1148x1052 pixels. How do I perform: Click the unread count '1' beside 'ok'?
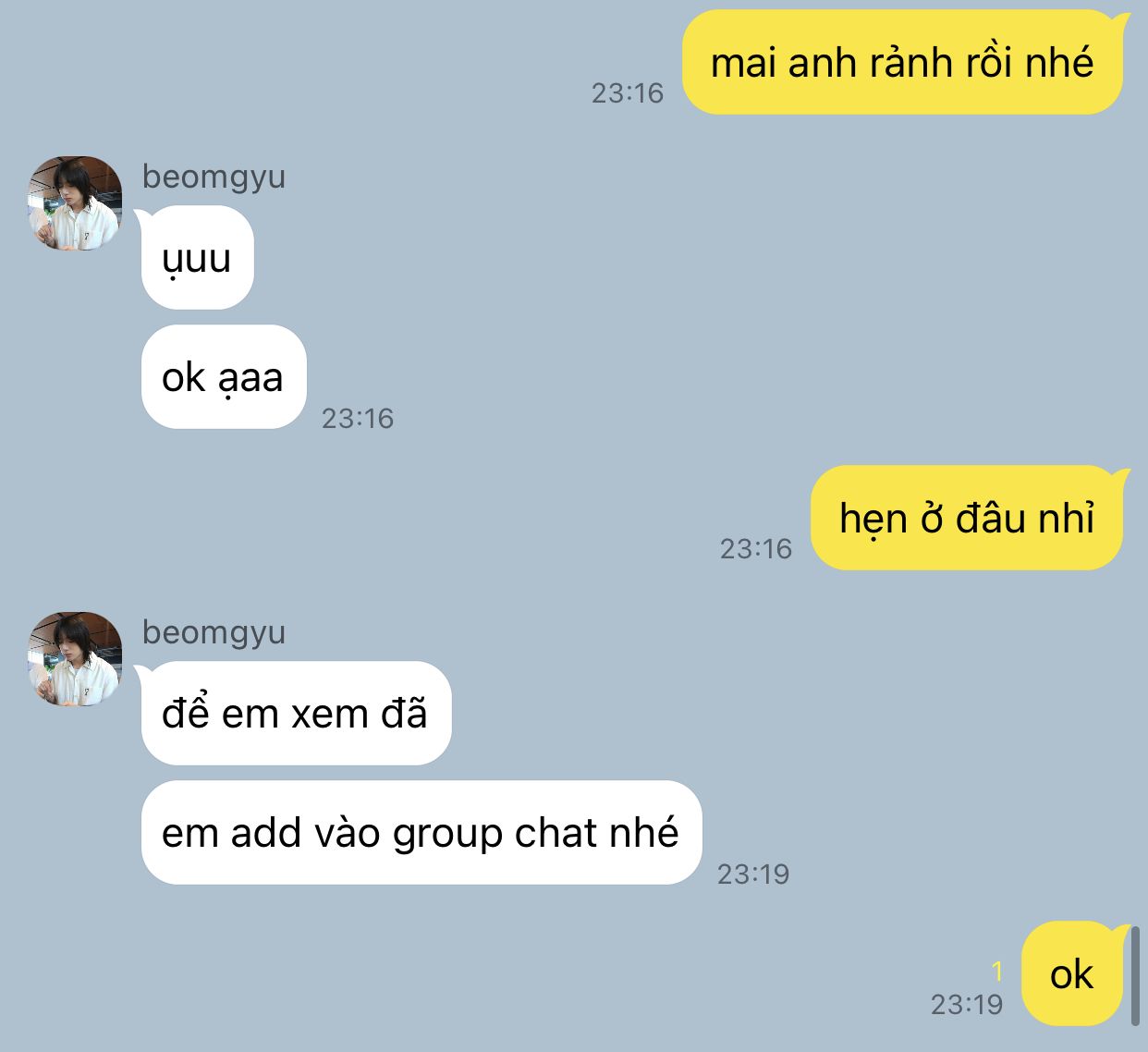(x=997, y=972)
